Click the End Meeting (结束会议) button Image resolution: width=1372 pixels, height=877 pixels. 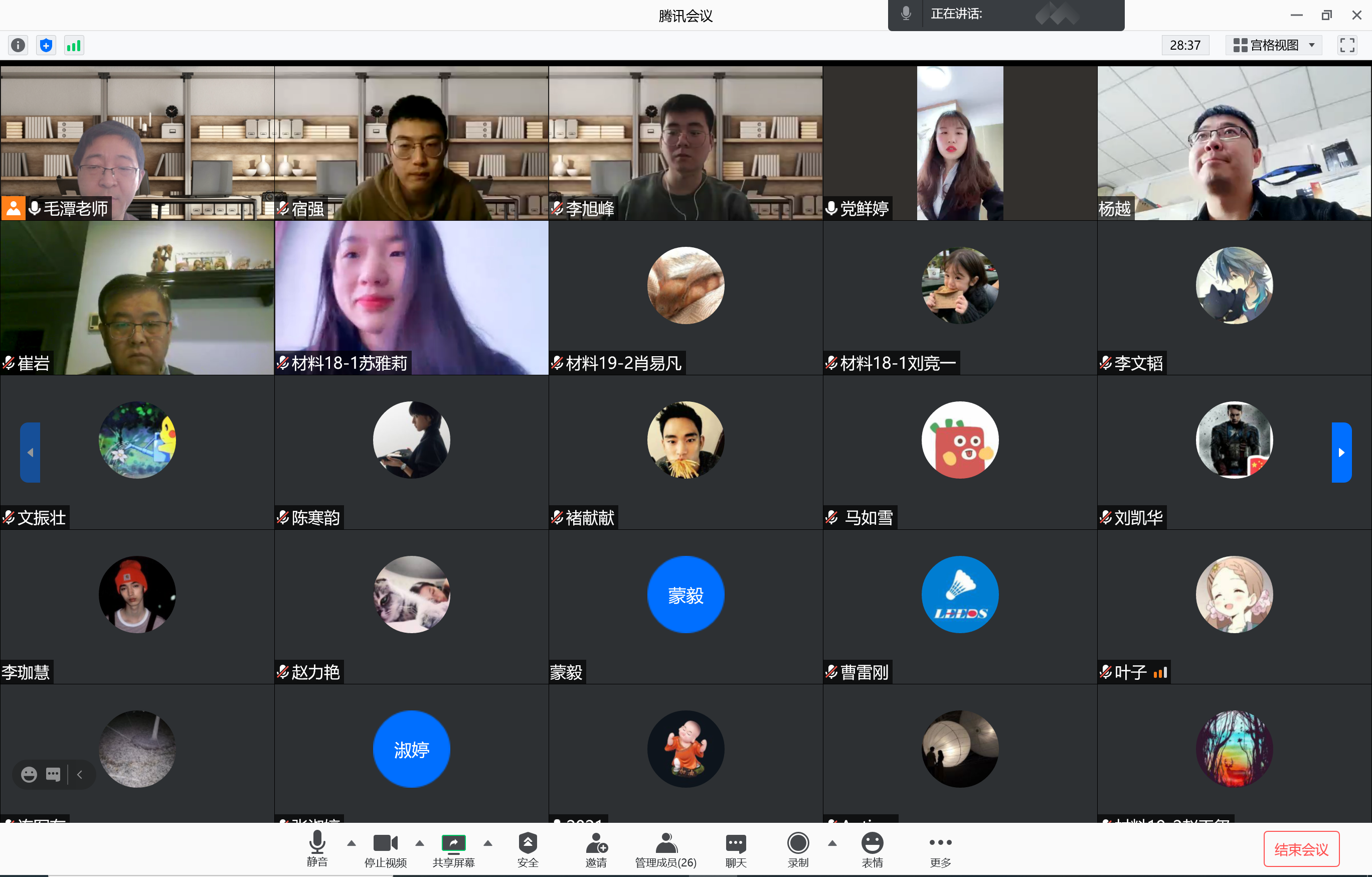(x=1301, y=849)
